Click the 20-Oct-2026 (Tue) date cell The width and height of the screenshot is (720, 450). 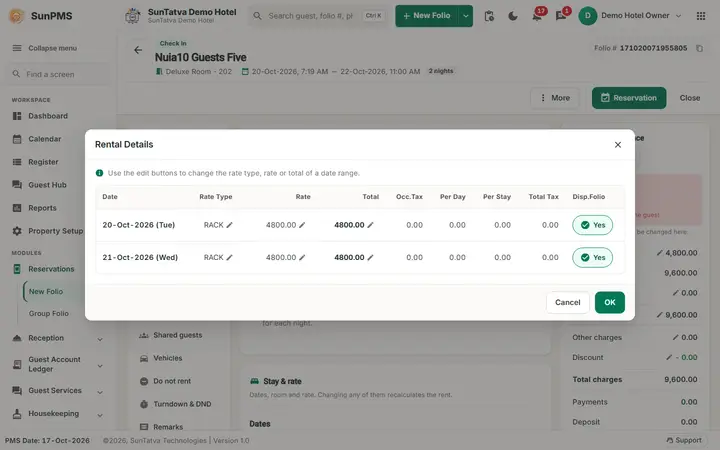[139, 225]
